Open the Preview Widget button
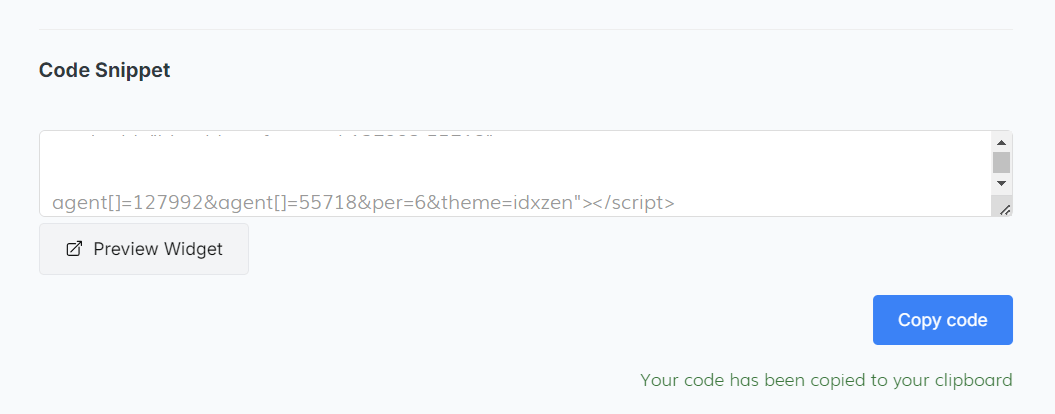 tap(144, 249)
